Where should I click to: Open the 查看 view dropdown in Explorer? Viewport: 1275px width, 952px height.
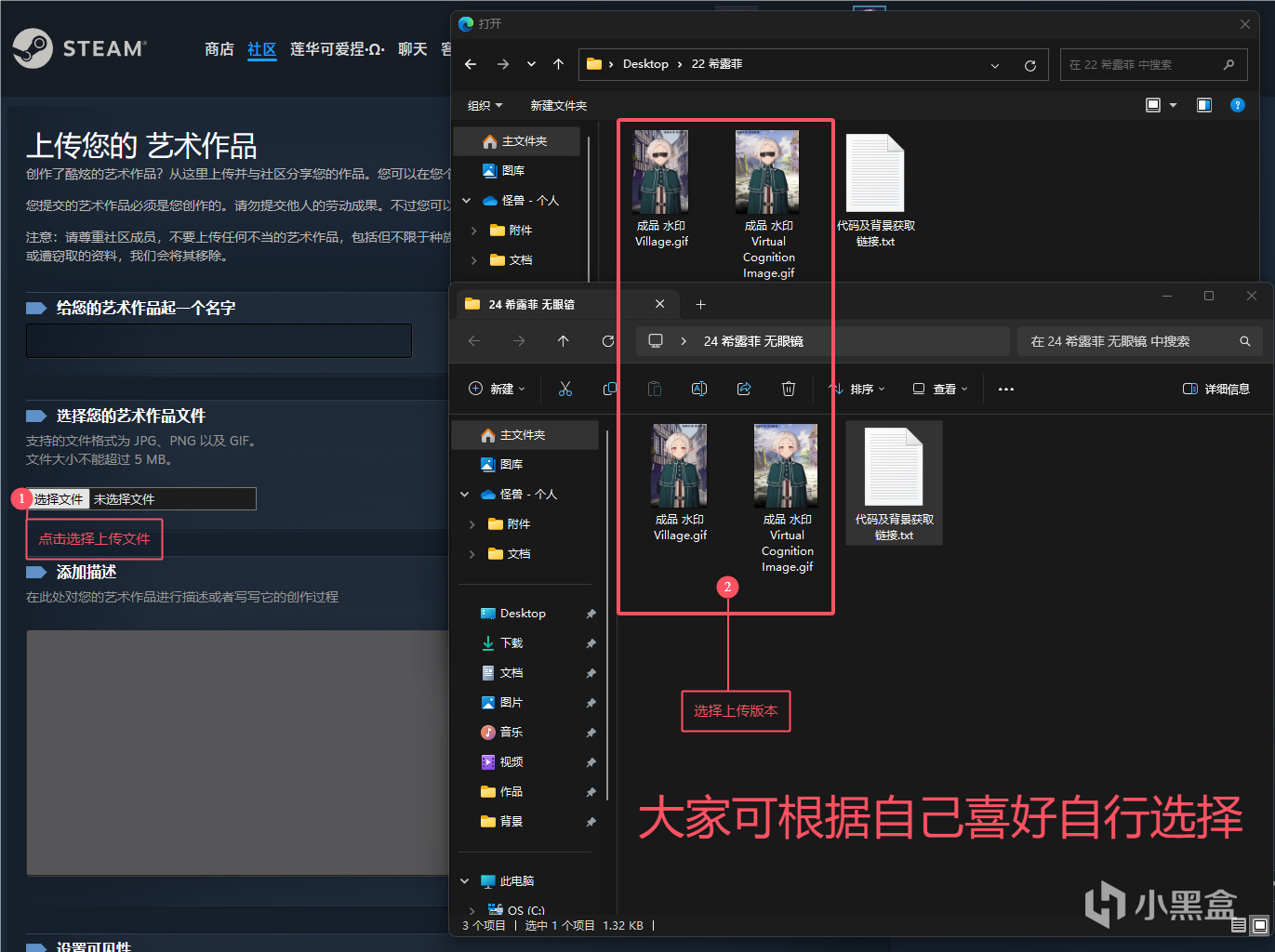click(x=940, y=389)
